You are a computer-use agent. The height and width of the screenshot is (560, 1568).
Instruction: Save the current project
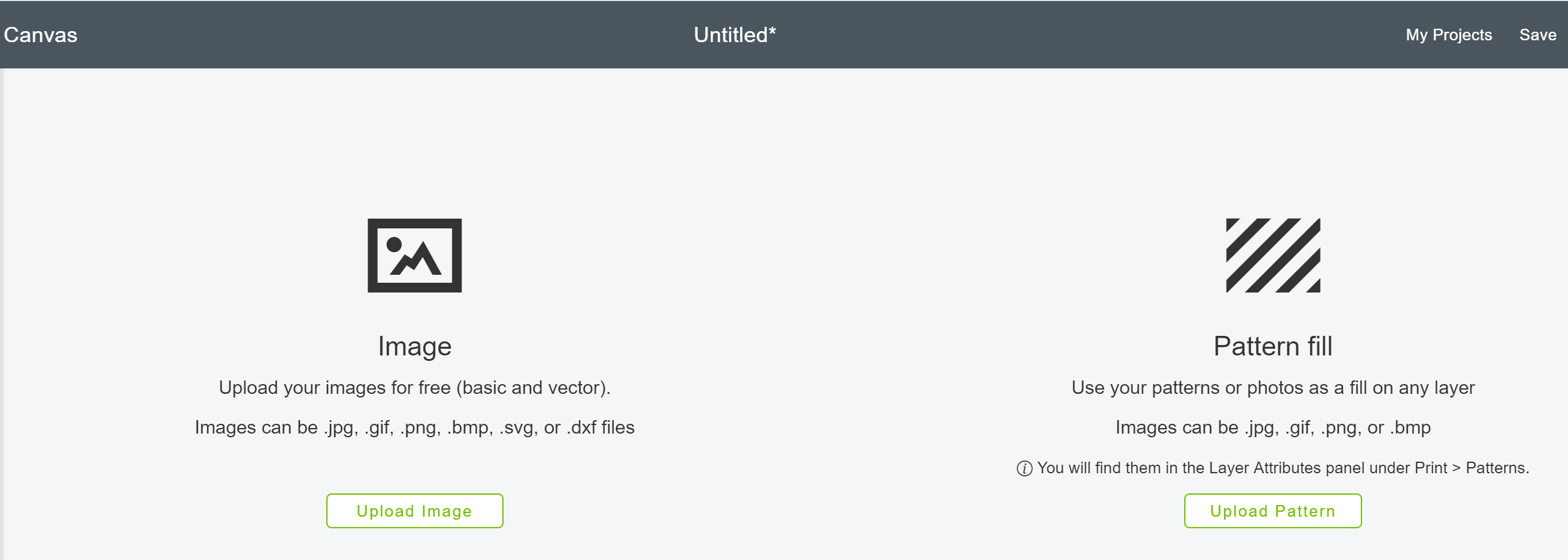pyautogui.click(x=1537, y=35)
